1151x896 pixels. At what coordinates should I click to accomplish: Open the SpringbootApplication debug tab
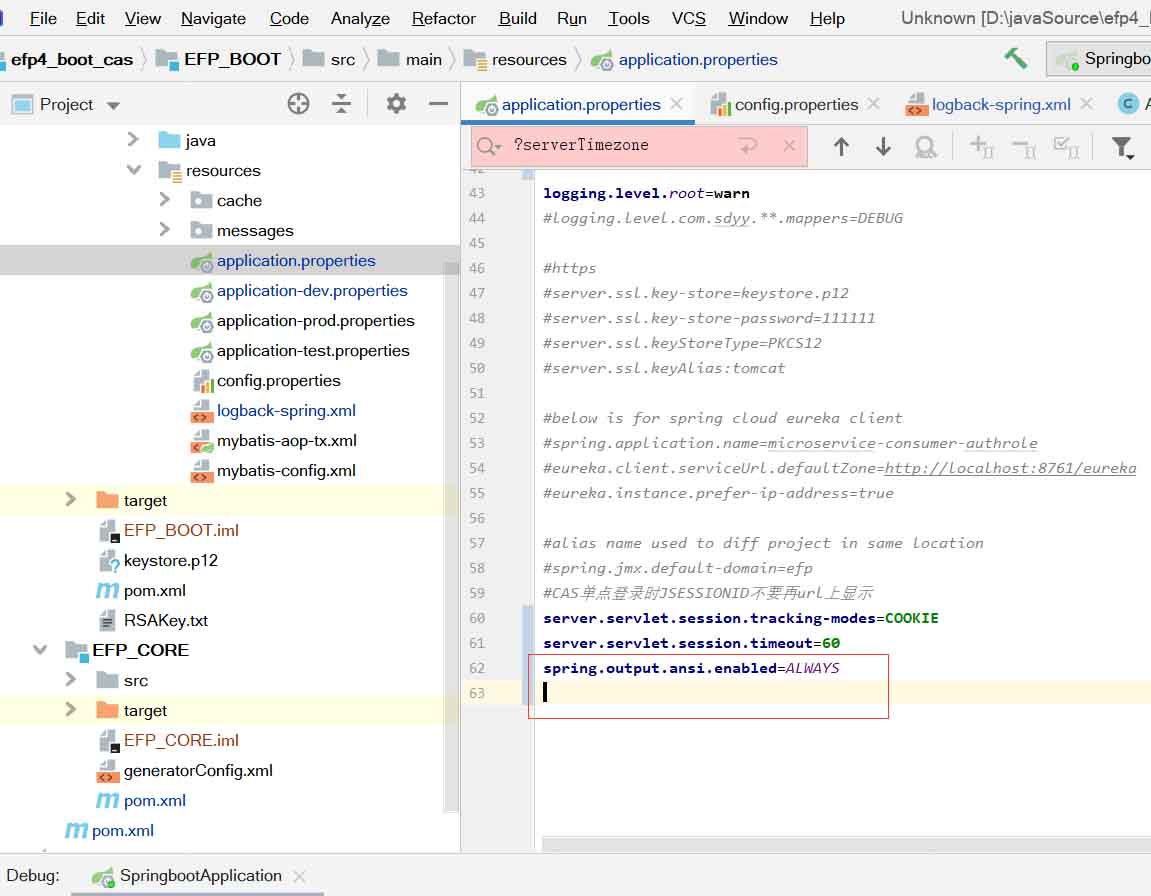point(200,876)
